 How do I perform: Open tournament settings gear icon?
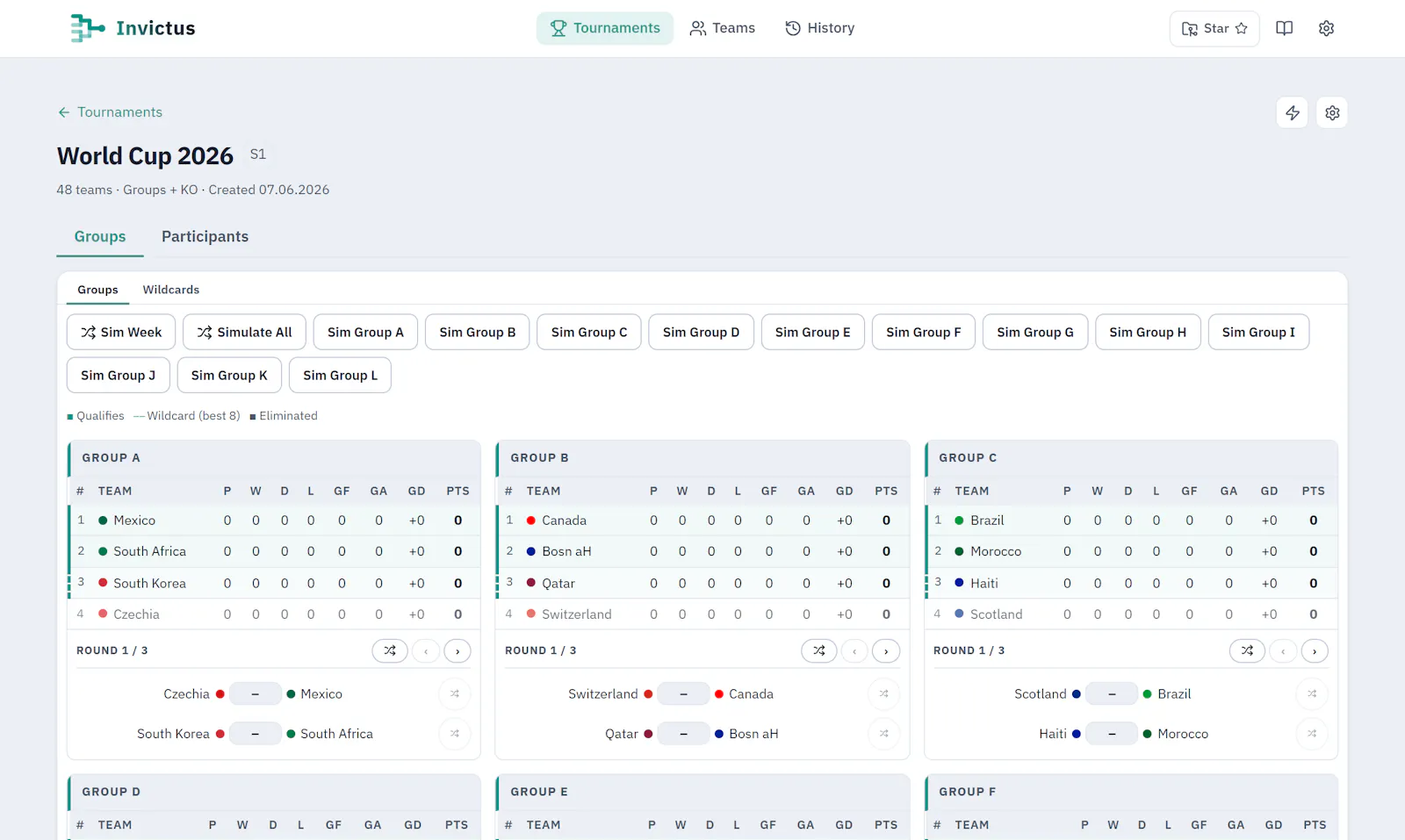[x=1332, y=112]
